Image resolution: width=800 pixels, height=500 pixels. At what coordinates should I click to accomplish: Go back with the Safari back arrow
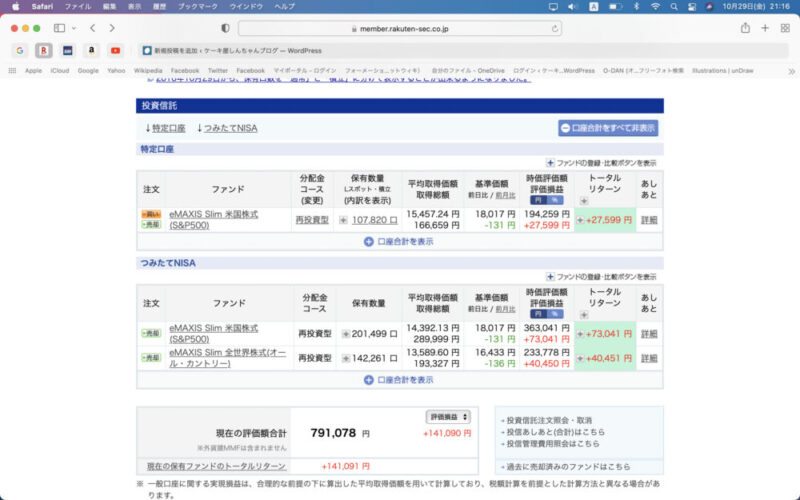[x=92, y=28]
